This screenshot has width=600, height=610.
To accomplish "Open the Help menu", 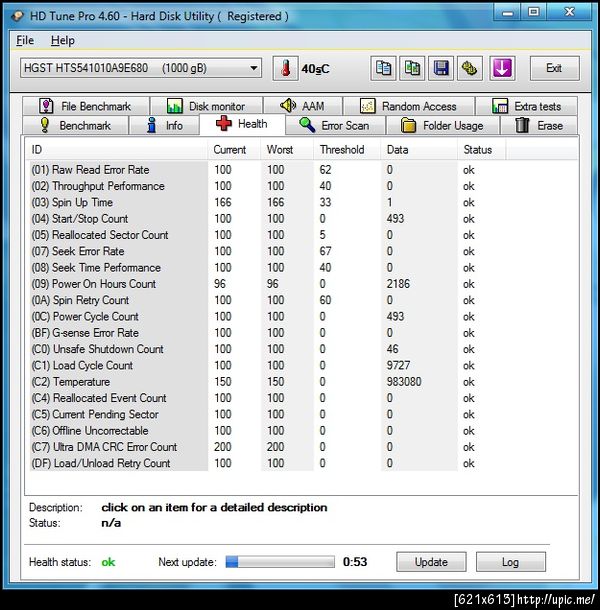I will [63, 40].
